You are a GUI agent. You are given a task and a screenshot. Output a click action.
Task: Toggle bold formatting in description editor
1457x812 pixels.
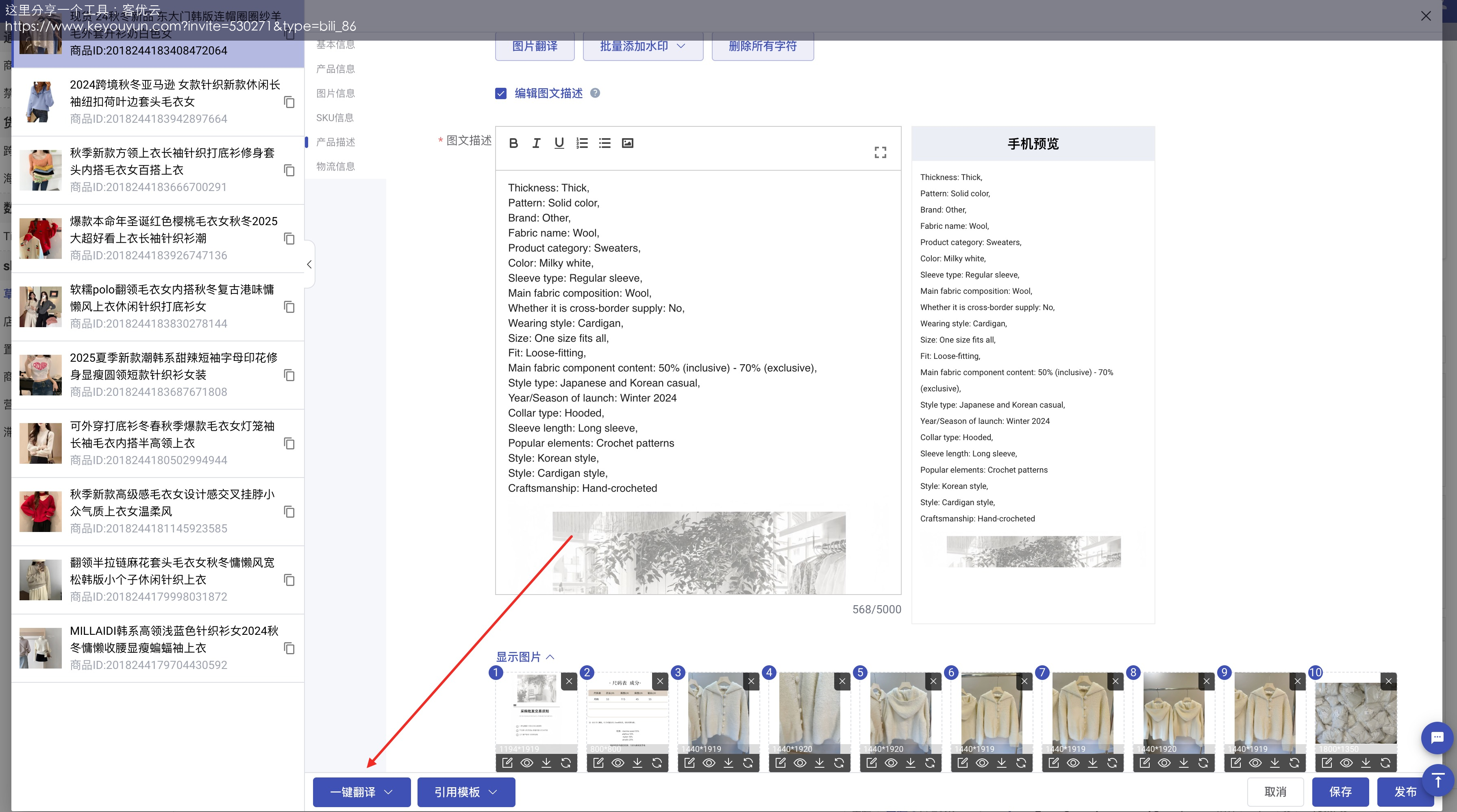513,143
